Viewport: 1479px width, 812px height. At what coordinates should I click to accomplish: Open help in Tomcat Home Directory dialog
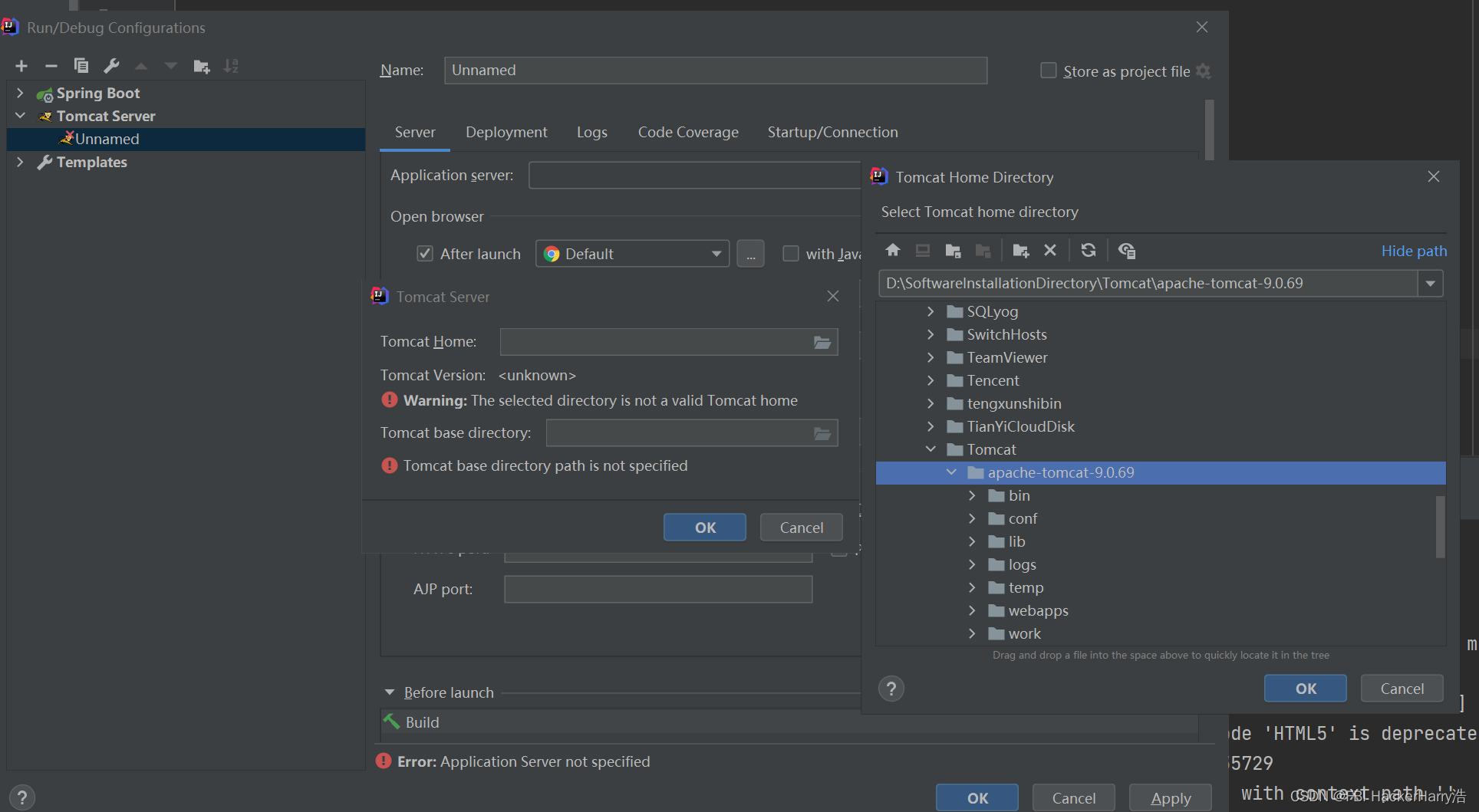[x=891, y=689]
